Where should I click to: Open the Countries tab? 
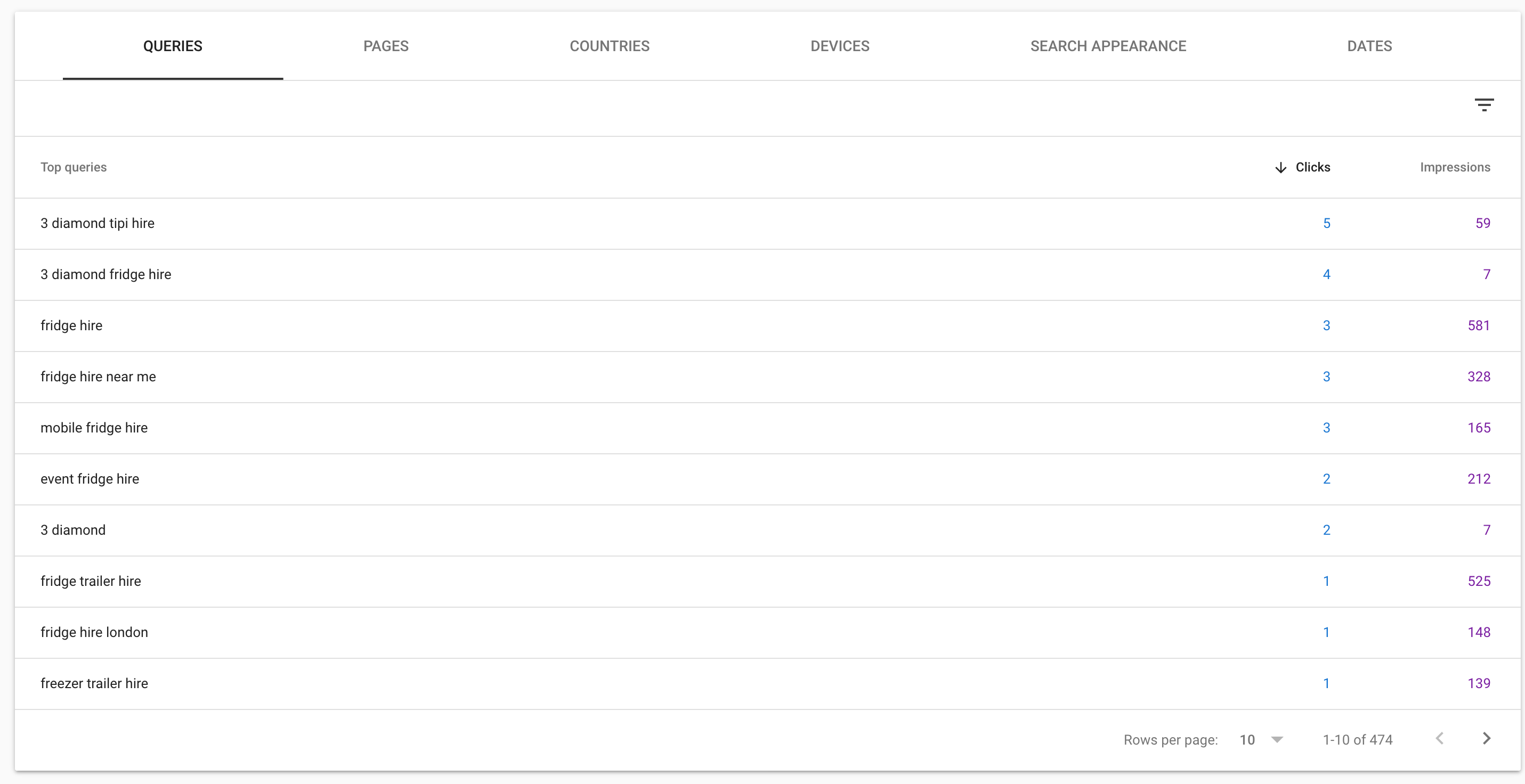coord(610,46)
